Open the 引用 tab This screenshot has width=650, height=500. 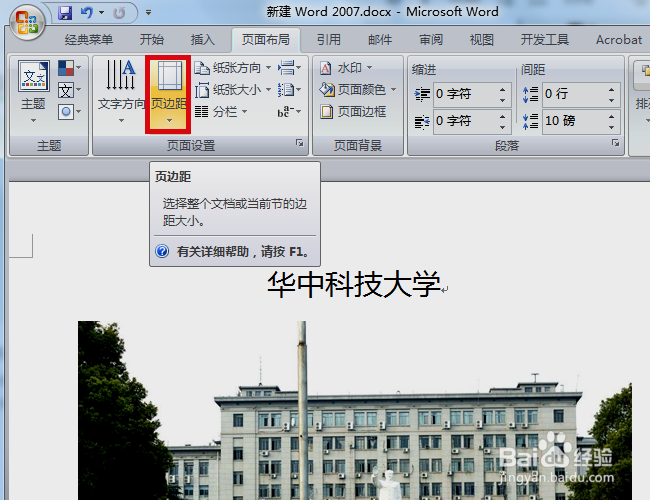pyautogui.click(x=329, y=40)
